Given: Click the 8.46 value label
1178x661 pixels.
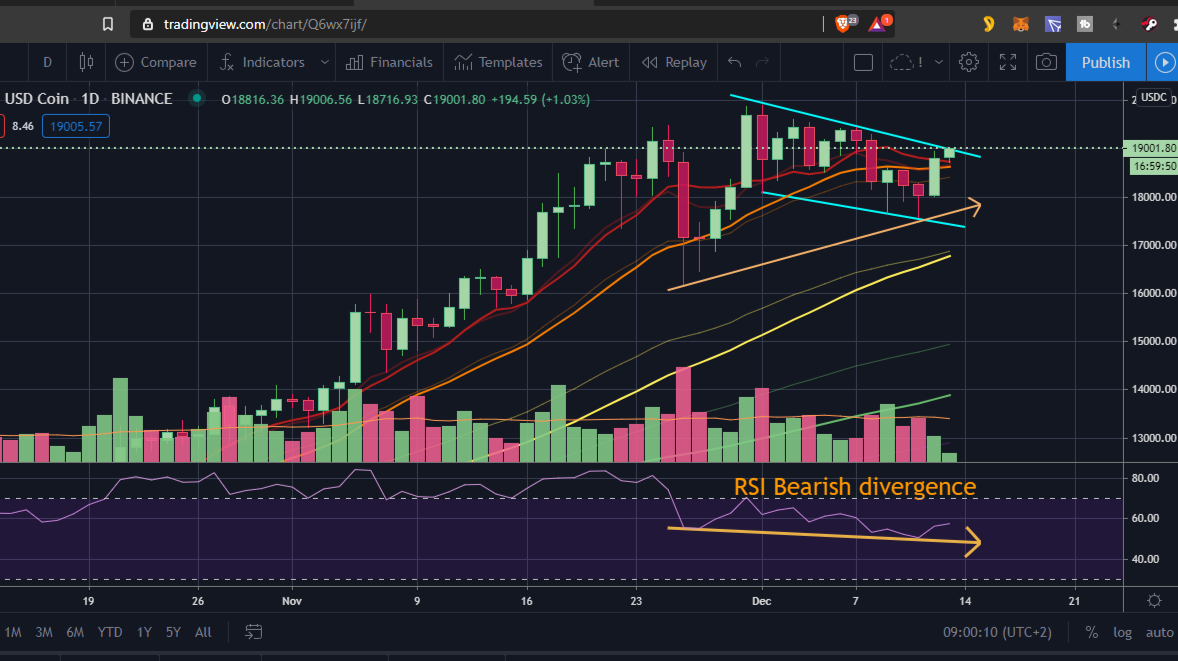Looking at the screenshot, I should (x=23, y=126).
